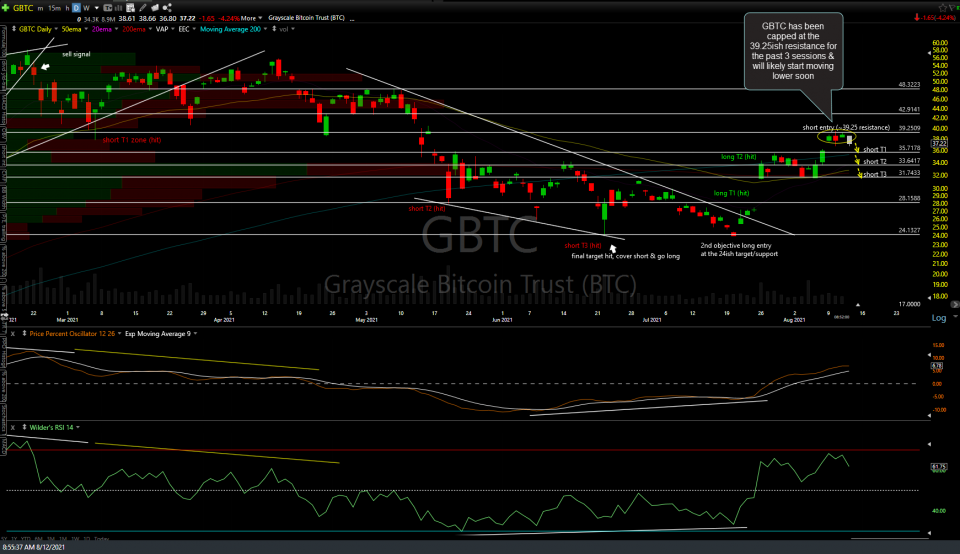This screenshot has width=960, height=554.
Task: Toggle the Log scale setting
Action: pyautogui.click(x=939, y=318)
